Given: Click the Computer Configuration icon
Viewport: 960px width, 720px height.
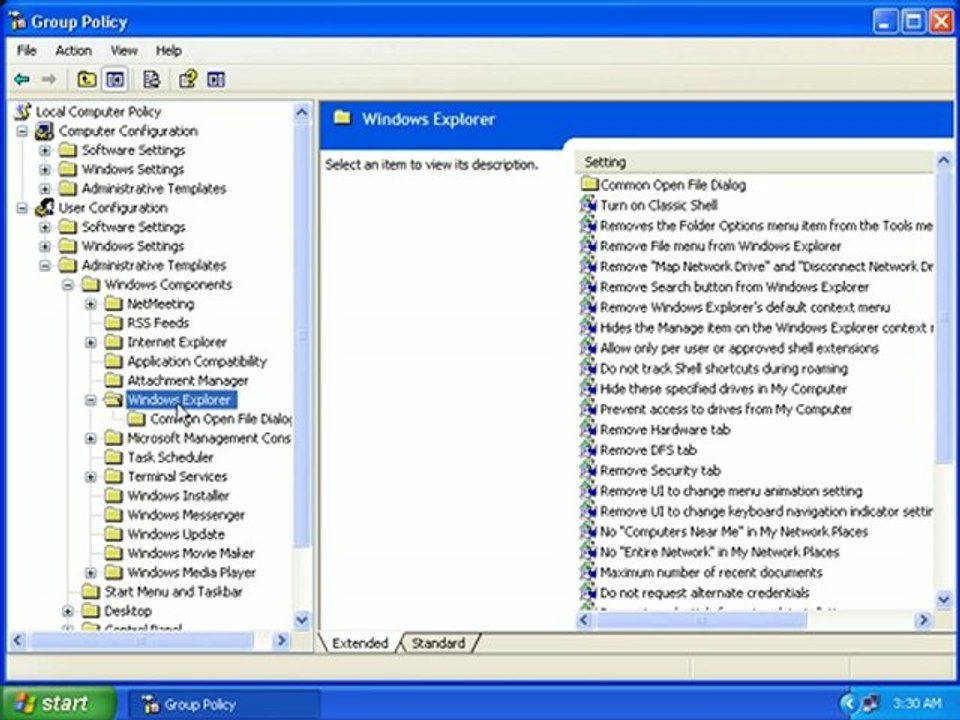Looking at the screenshot, I should pos(45,131).
